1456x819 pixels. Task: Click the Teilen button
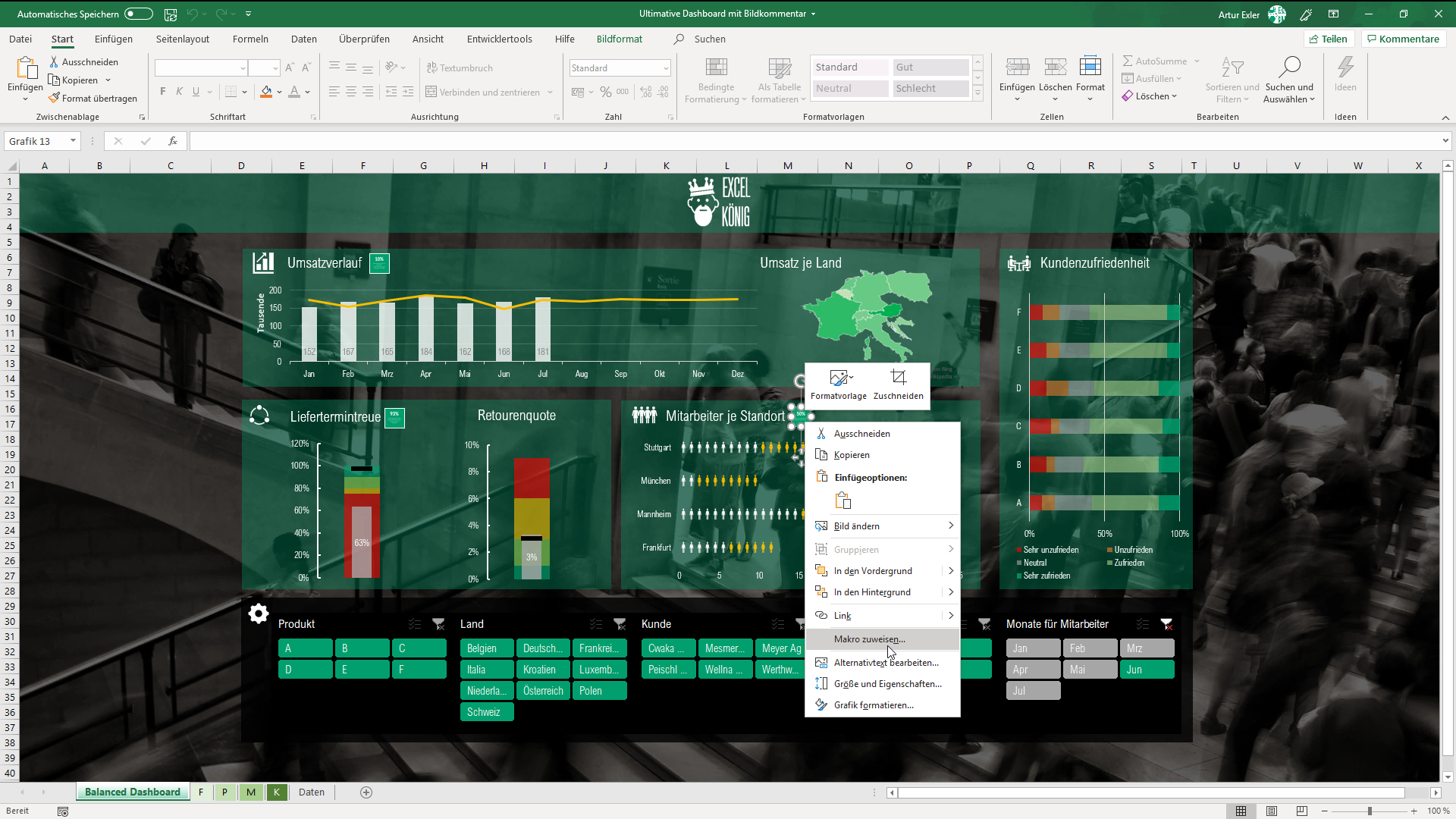tap(1329, 39)
